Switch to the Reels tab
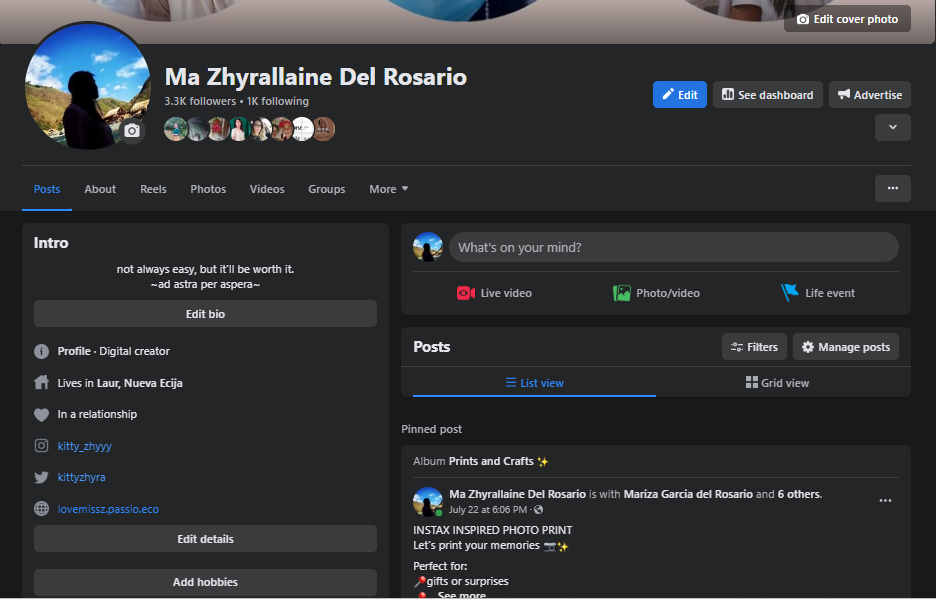 (153, 189)
